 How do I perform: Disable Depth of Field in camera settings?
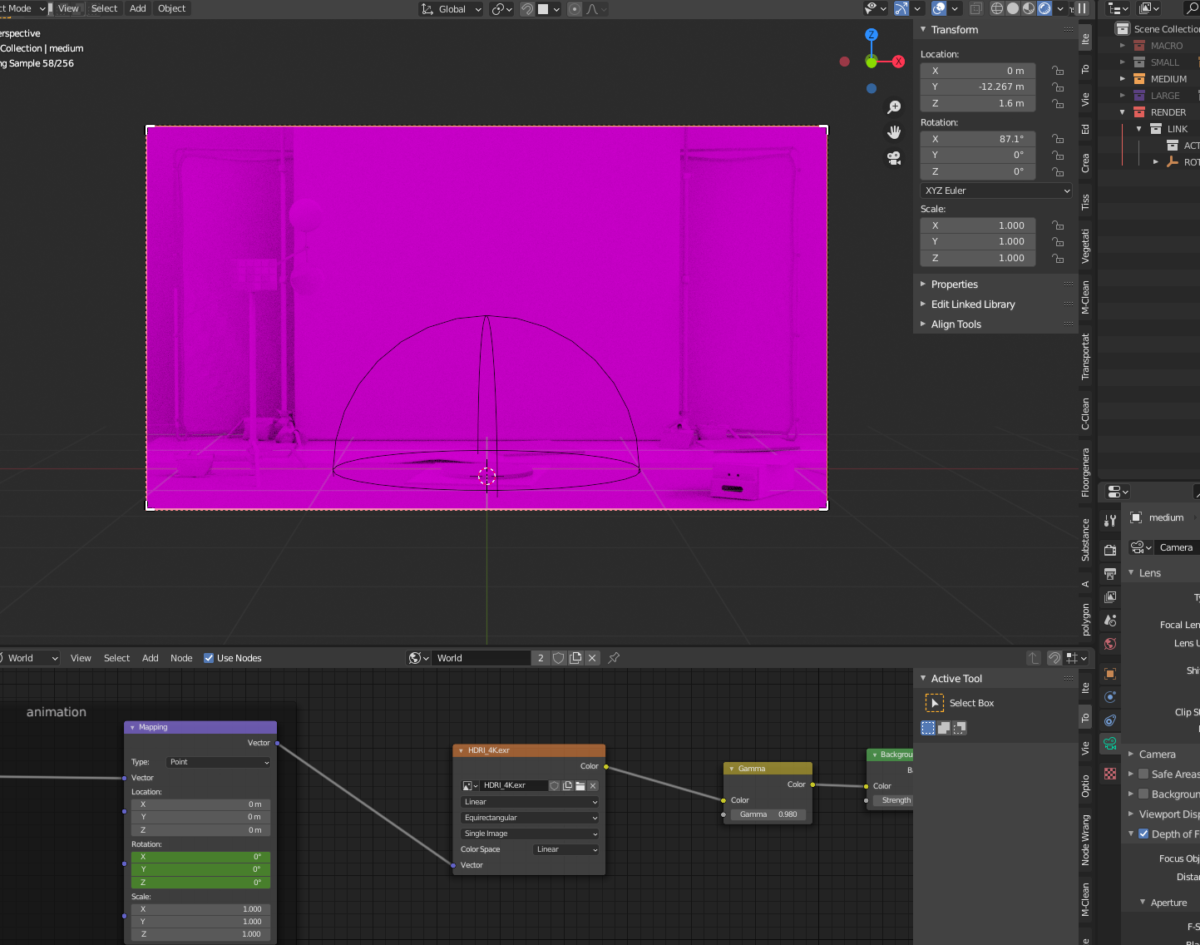pos(1143,834)
